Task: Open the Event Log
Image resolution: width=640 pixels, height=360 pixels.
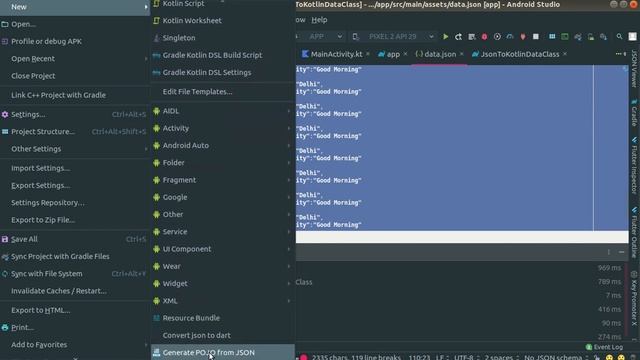Action: click(x=604, y=347)
